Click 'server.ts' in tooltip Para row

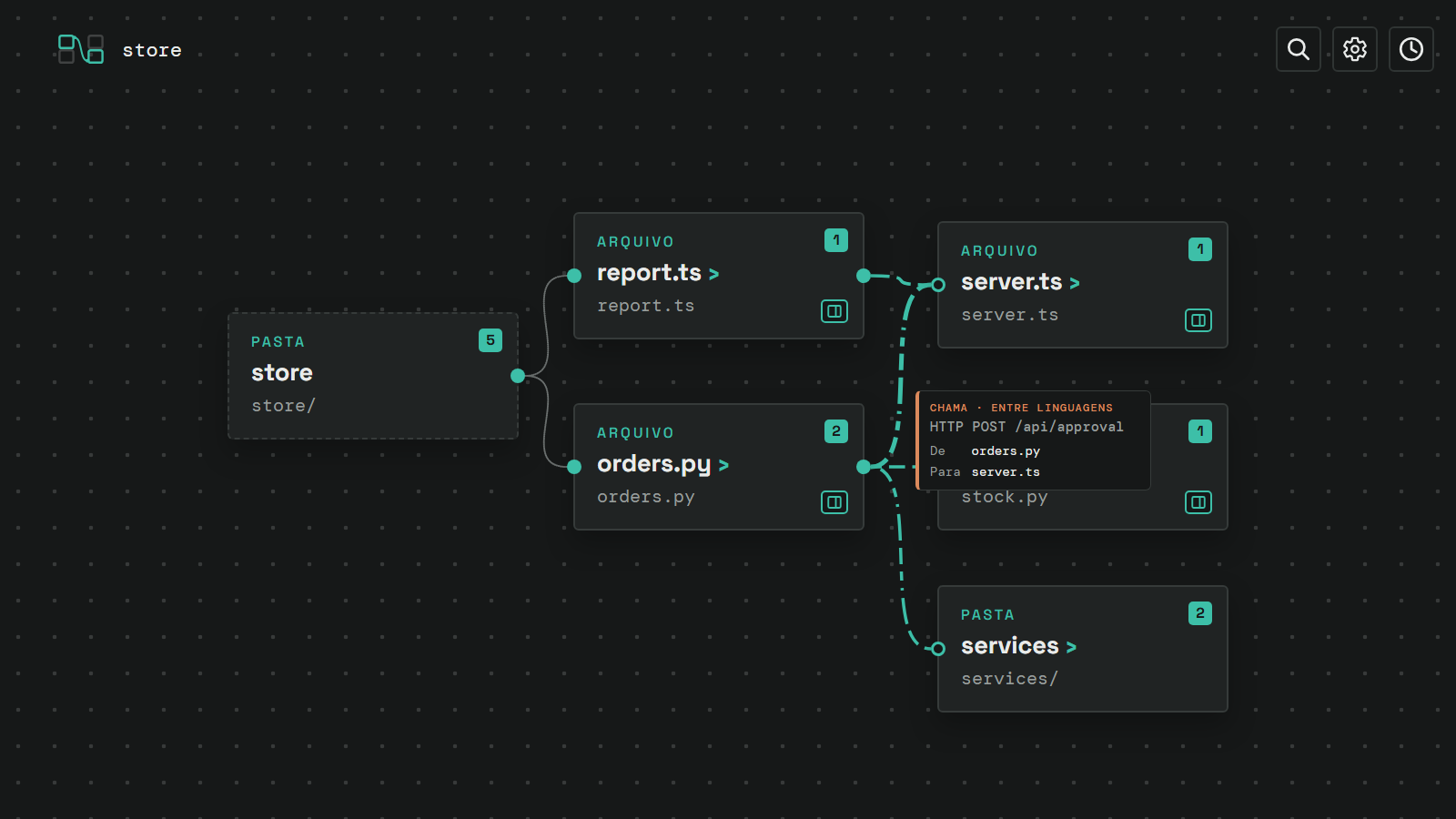(x=1006, y=472)
